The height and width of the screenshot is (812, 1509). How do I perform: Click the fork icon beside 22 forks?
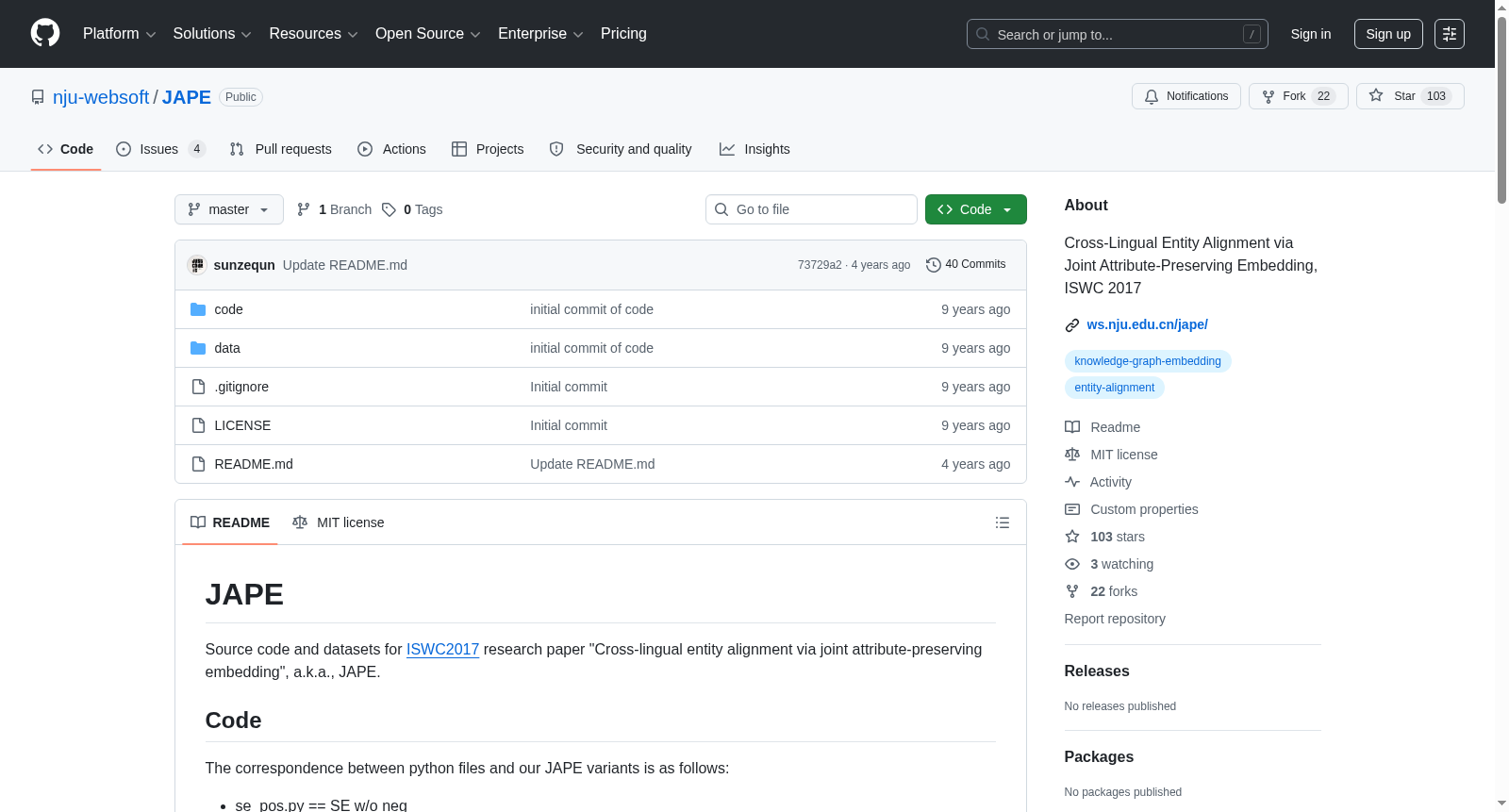1072,591
